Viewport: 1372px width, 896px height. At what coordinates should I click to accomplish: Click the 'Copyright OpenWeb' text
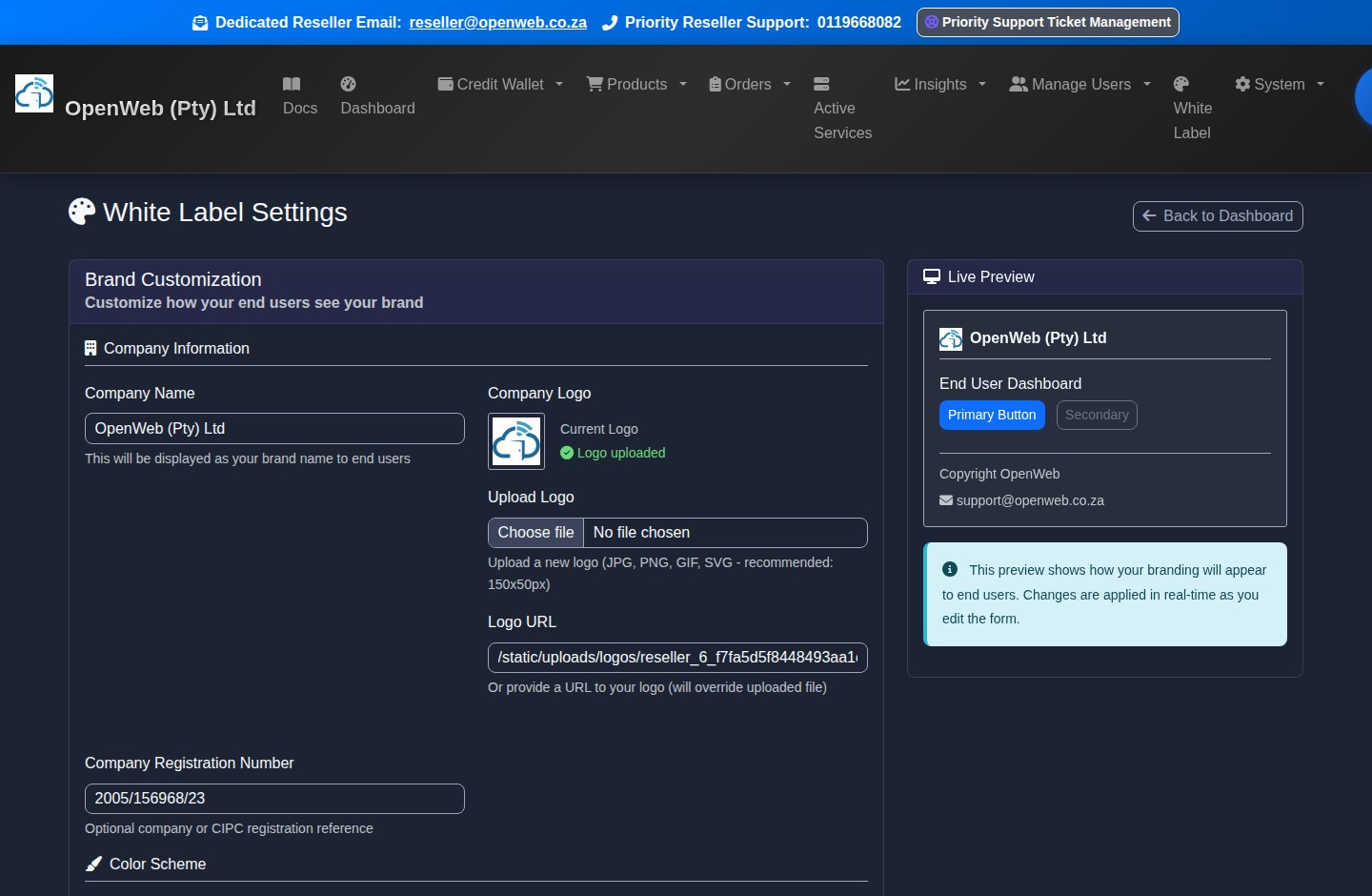tap(999, 474)
